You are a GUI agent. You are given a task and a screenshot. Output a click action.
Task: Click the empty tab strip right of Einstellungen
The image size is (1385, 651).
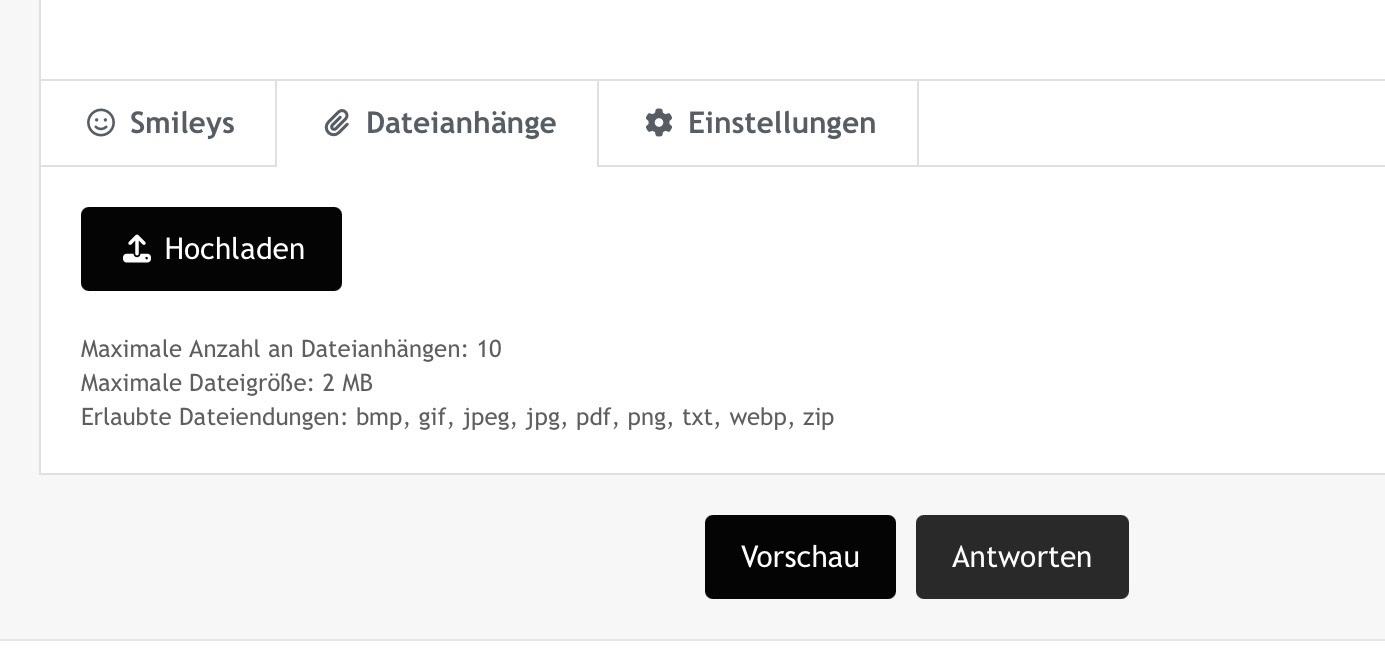(1150, 123)
